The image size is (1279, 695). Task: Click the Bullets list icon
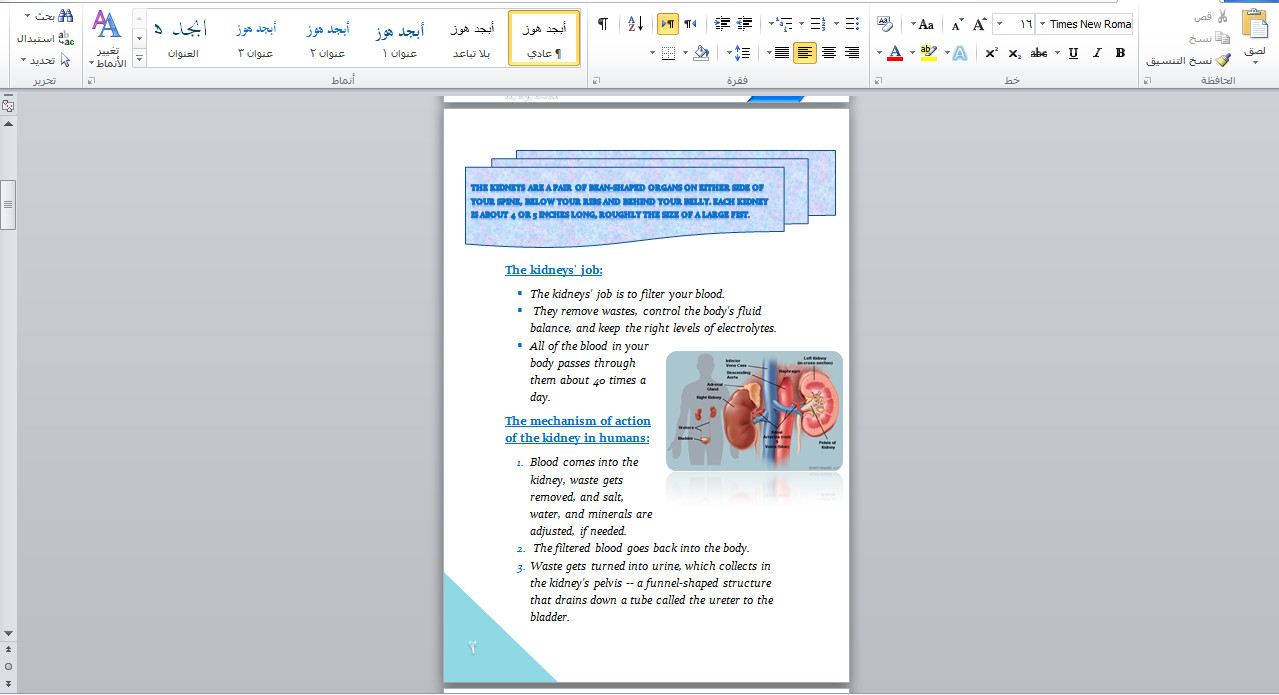click(x=852, y=24)
